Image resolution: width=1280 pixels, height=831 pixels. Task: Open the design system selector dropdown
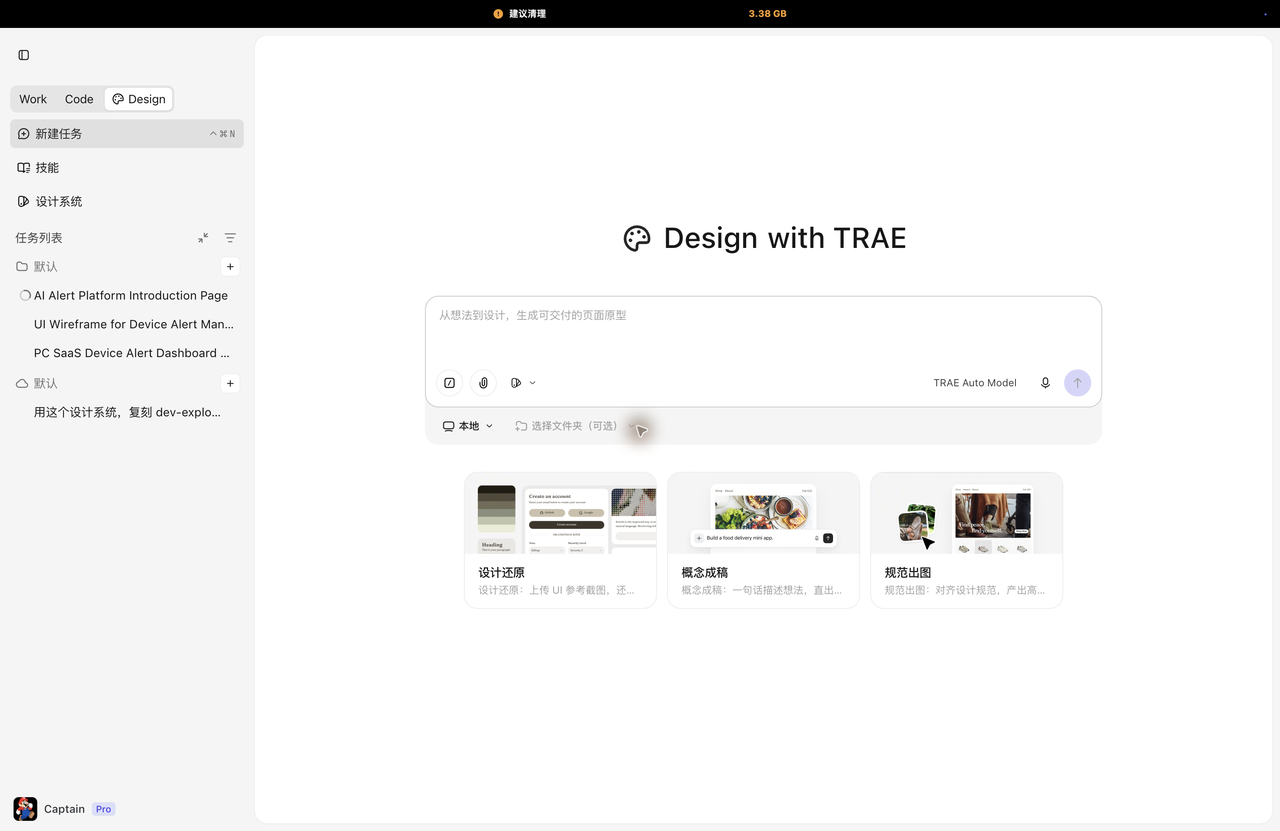point(523,383)
